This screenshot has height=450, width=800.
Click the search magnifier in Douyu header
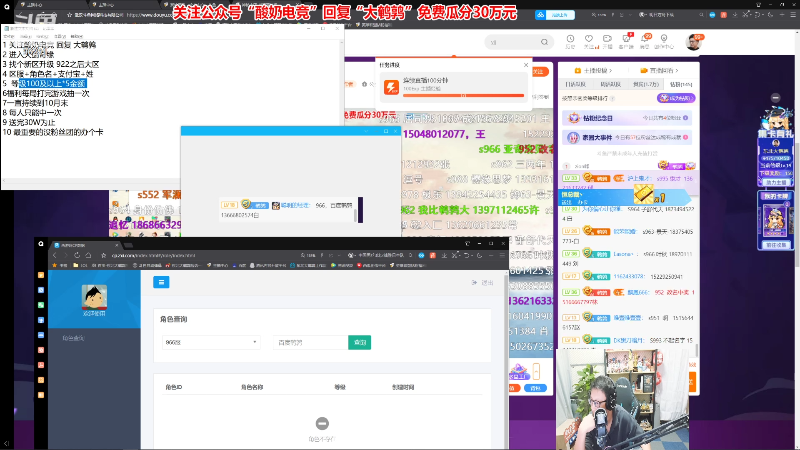pos(544,42)
